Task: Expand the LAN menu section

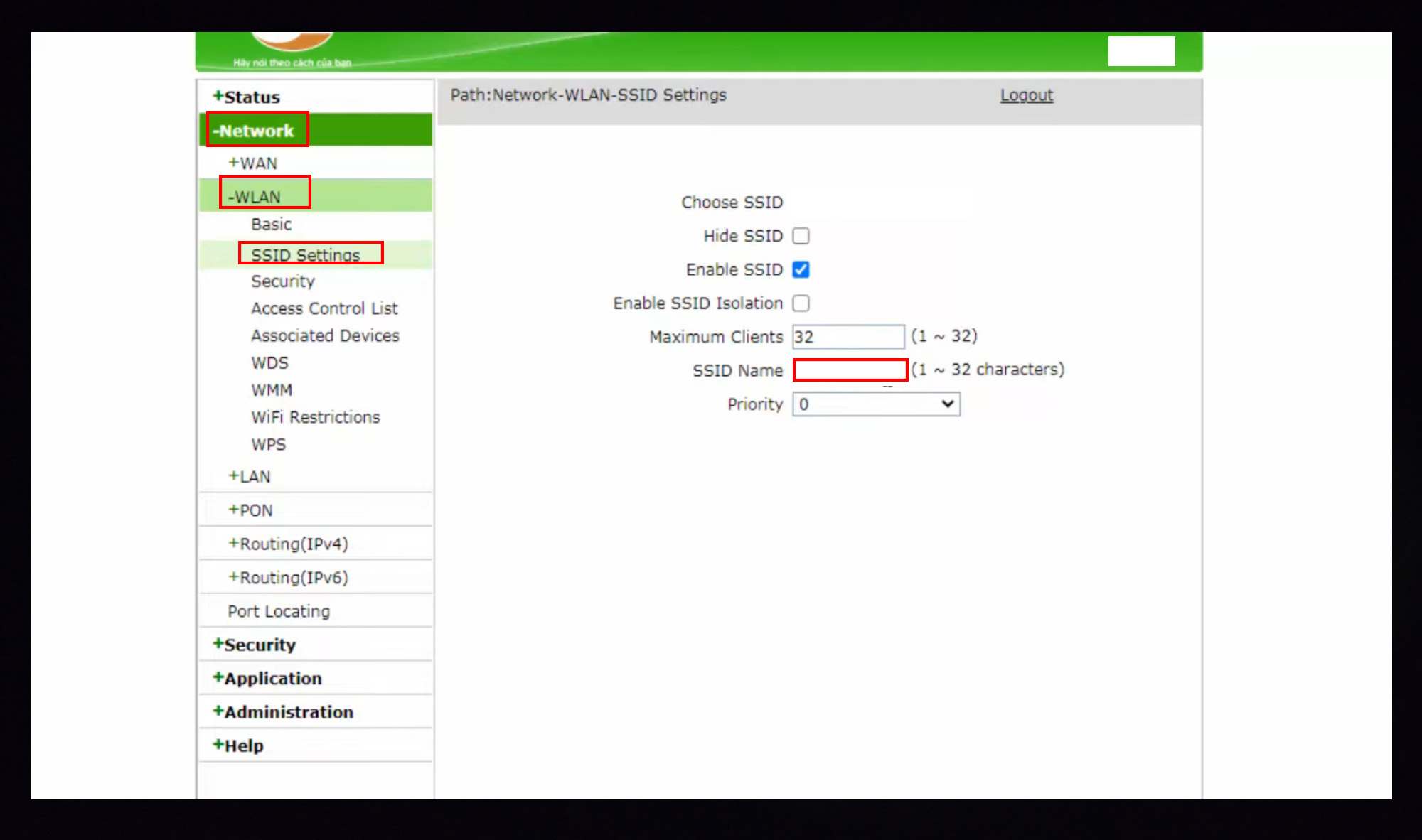Action: (x=250, y=477)
